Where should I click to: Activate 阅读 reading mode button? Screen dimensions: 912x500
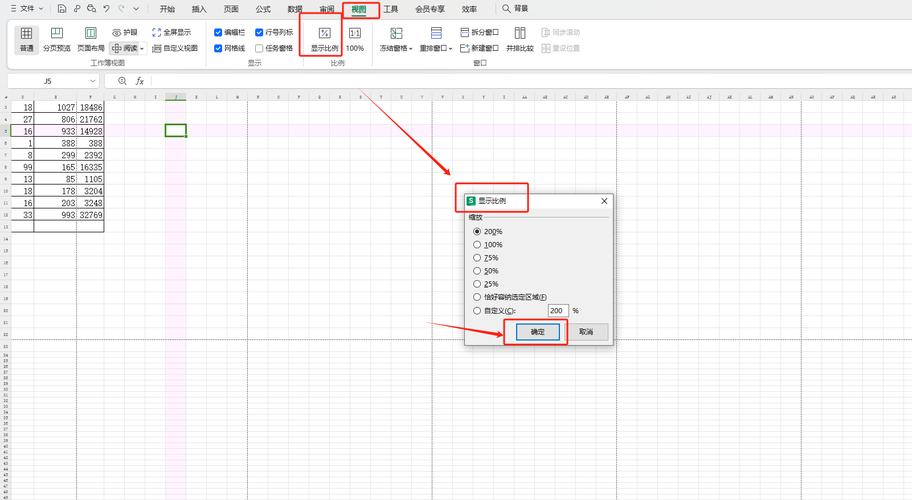click(125, 48)
